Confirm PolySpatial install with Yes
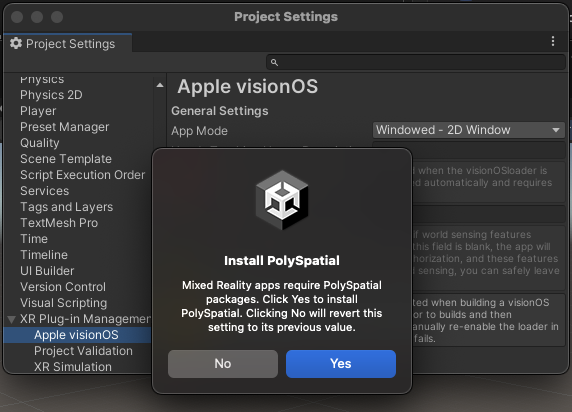The width and height of the screenshot is (572, 412). coord(341,364)
